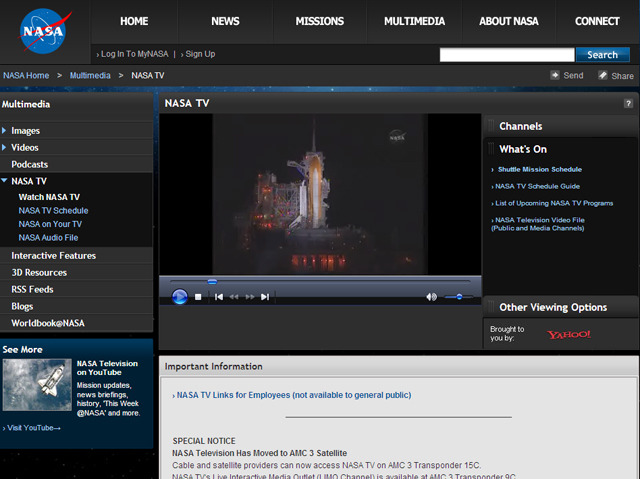The image size is (640, 479).
Task: Open the MISSIONS menu
Action: pos(320,21)
